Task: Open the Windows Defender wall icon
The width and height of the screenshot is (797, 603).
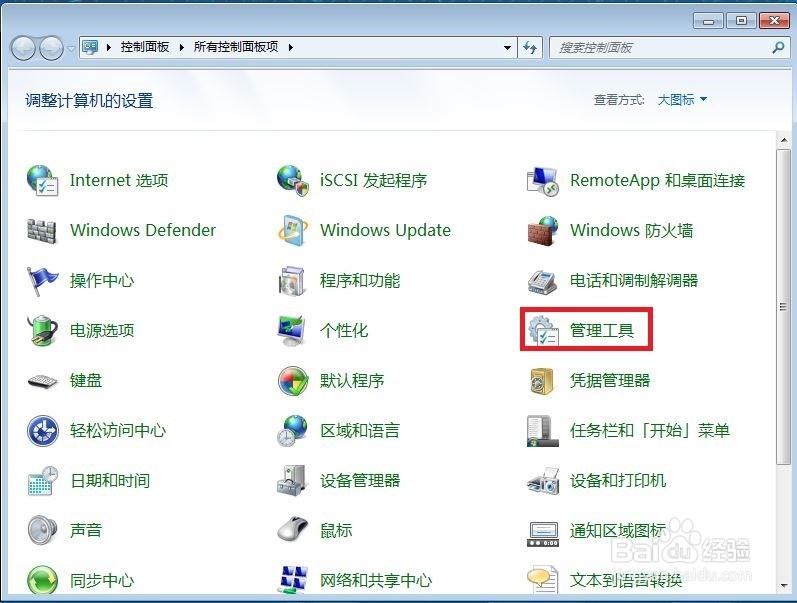Action: point(42,230)
